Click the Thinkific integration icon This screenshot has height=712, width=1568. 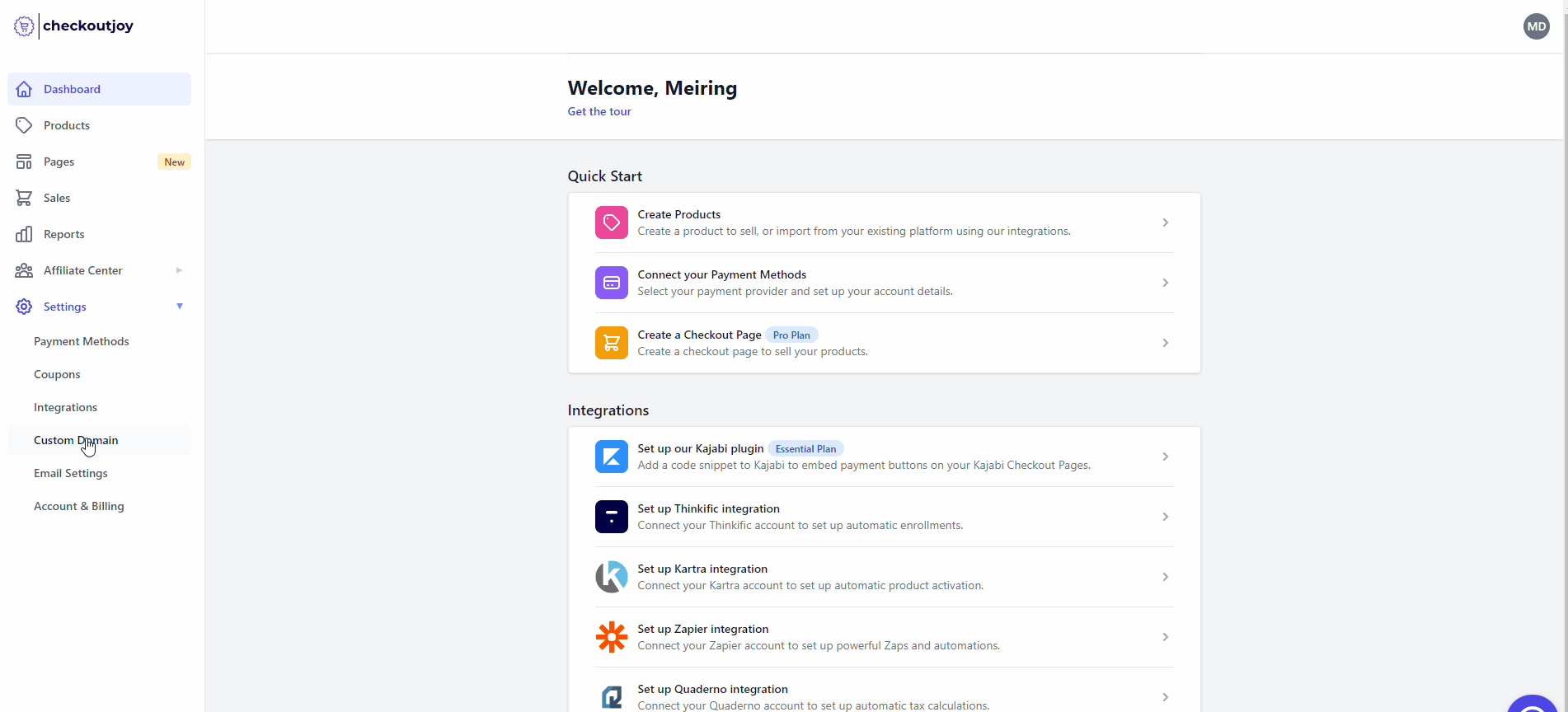611,517
